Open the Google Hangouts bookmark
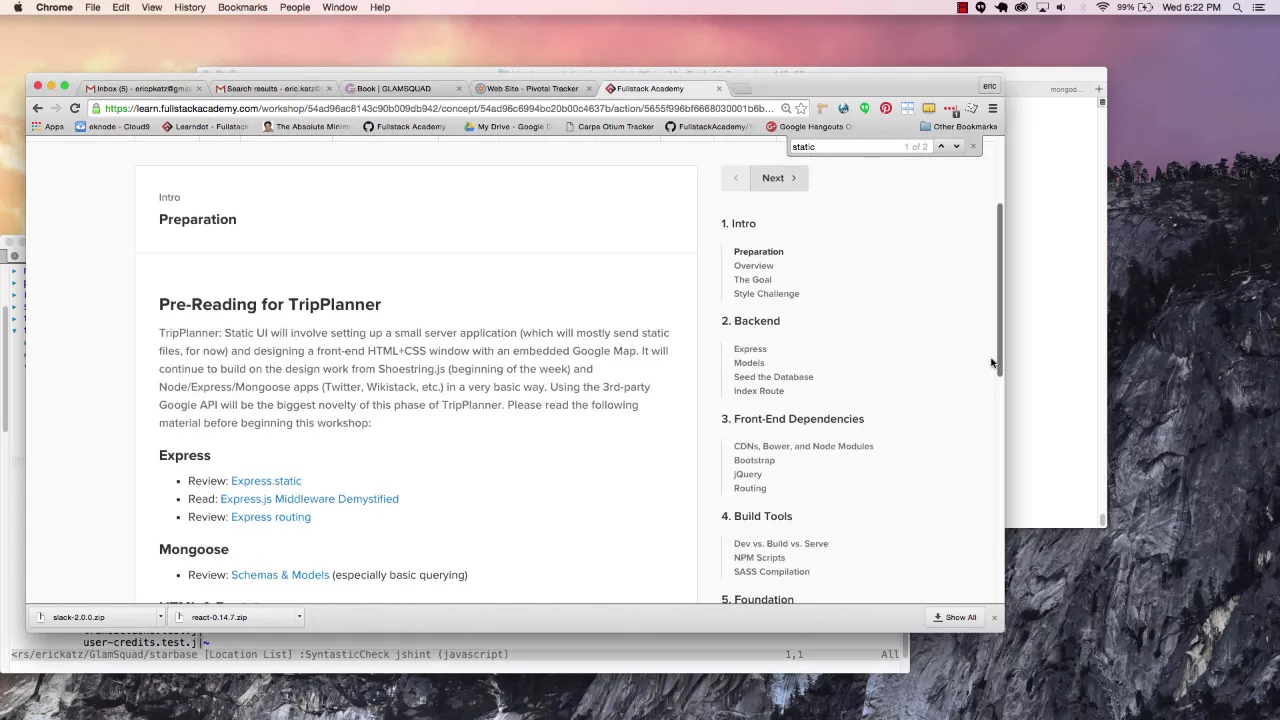The width and height of the screenshot is (1280, 720). point(809,127)
